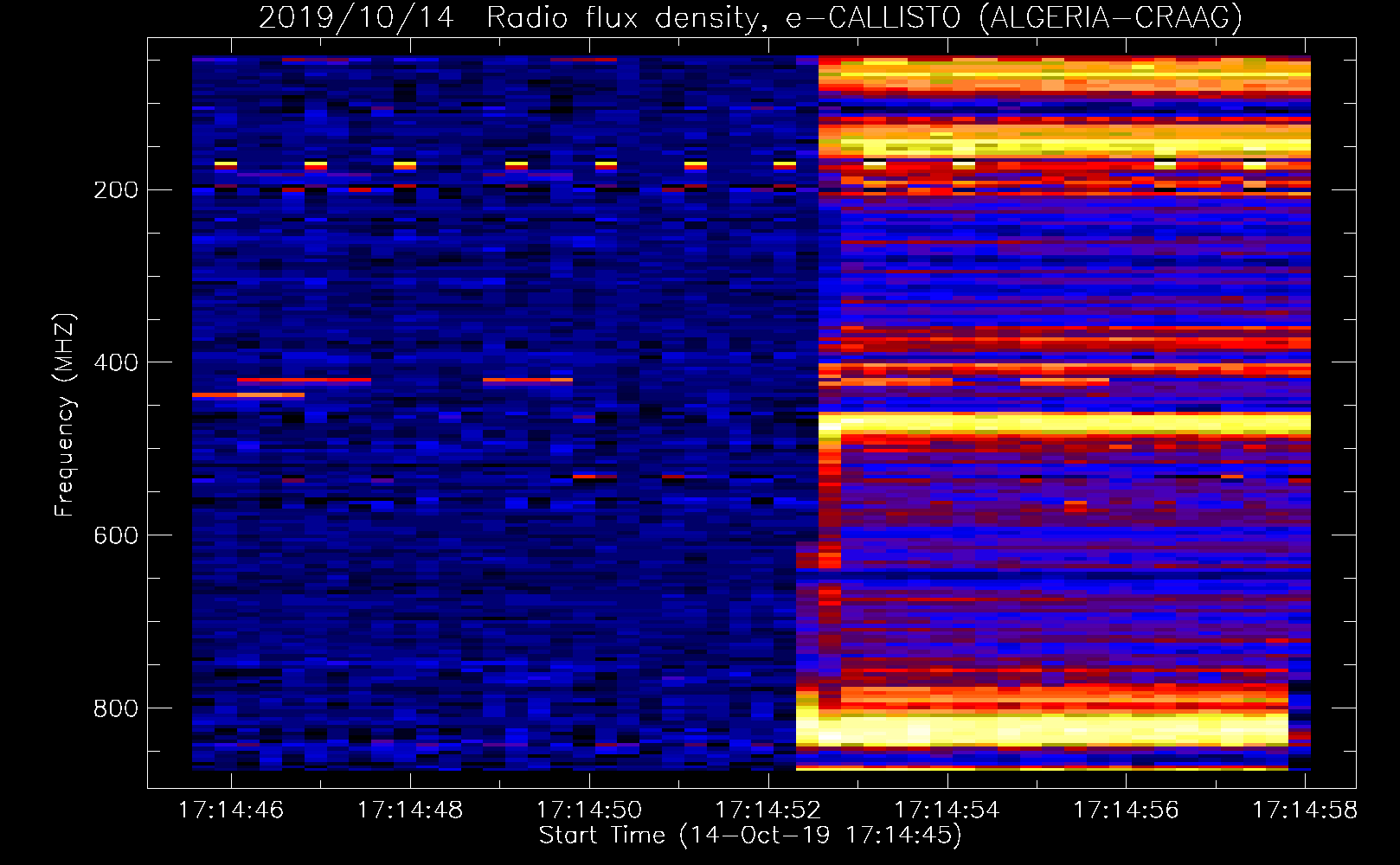Select the 17:14:50 time tick label
The width and height of the screenshot is (1400, 865).
point(589,811)
